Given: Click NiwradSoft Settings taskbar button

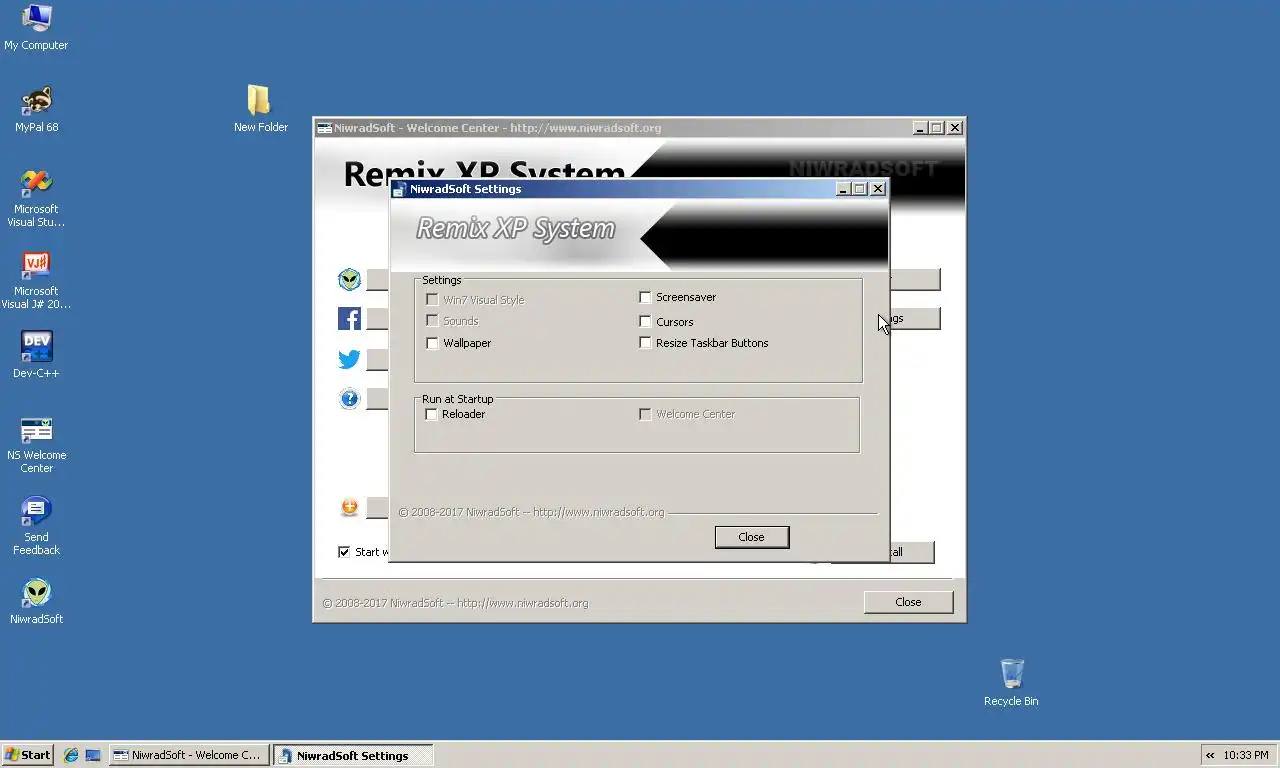Looking at the screenshot, I should [x=353, y=755].
